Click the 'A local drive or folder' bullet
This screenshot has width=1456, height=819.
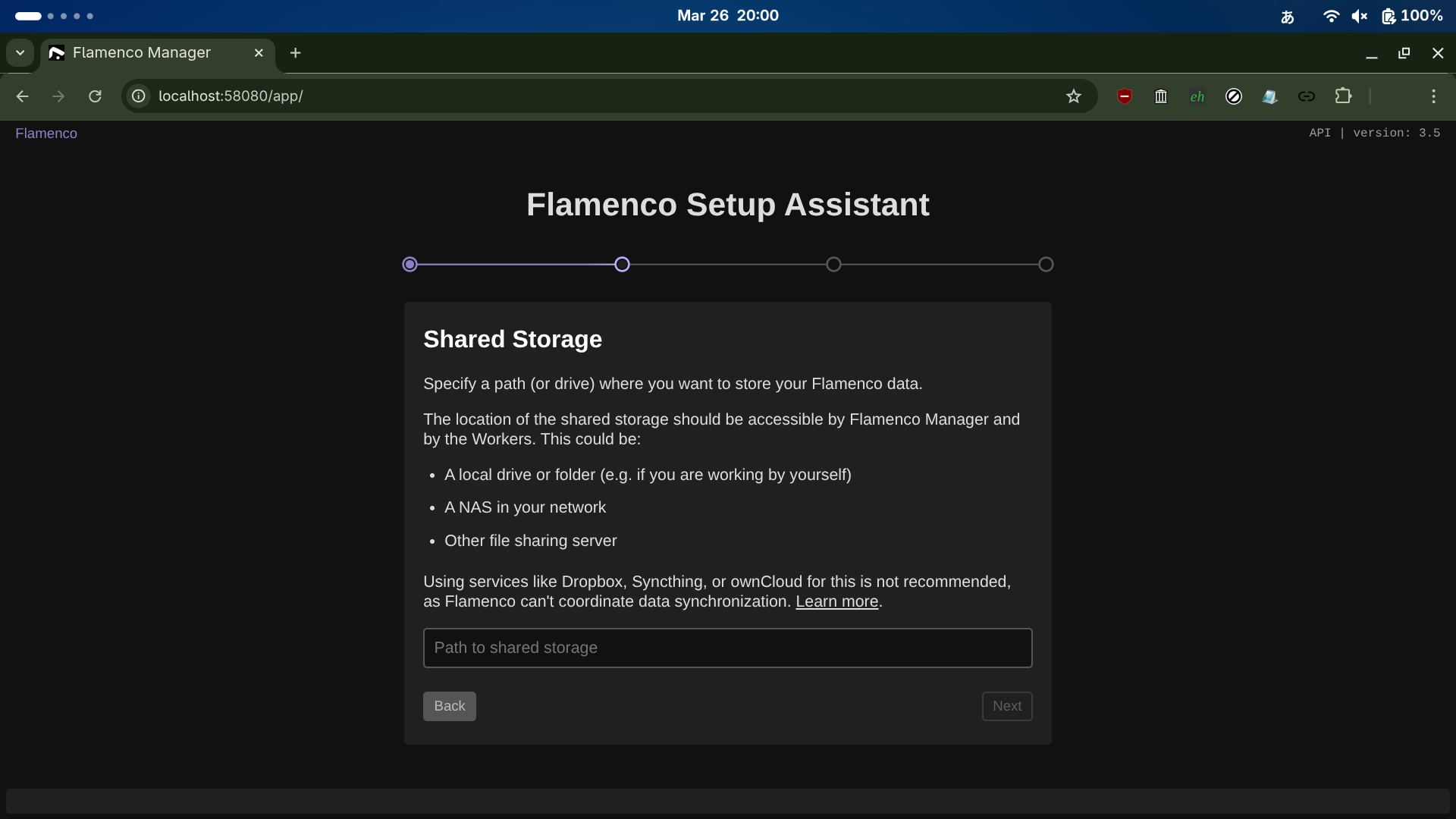point(648,475)
